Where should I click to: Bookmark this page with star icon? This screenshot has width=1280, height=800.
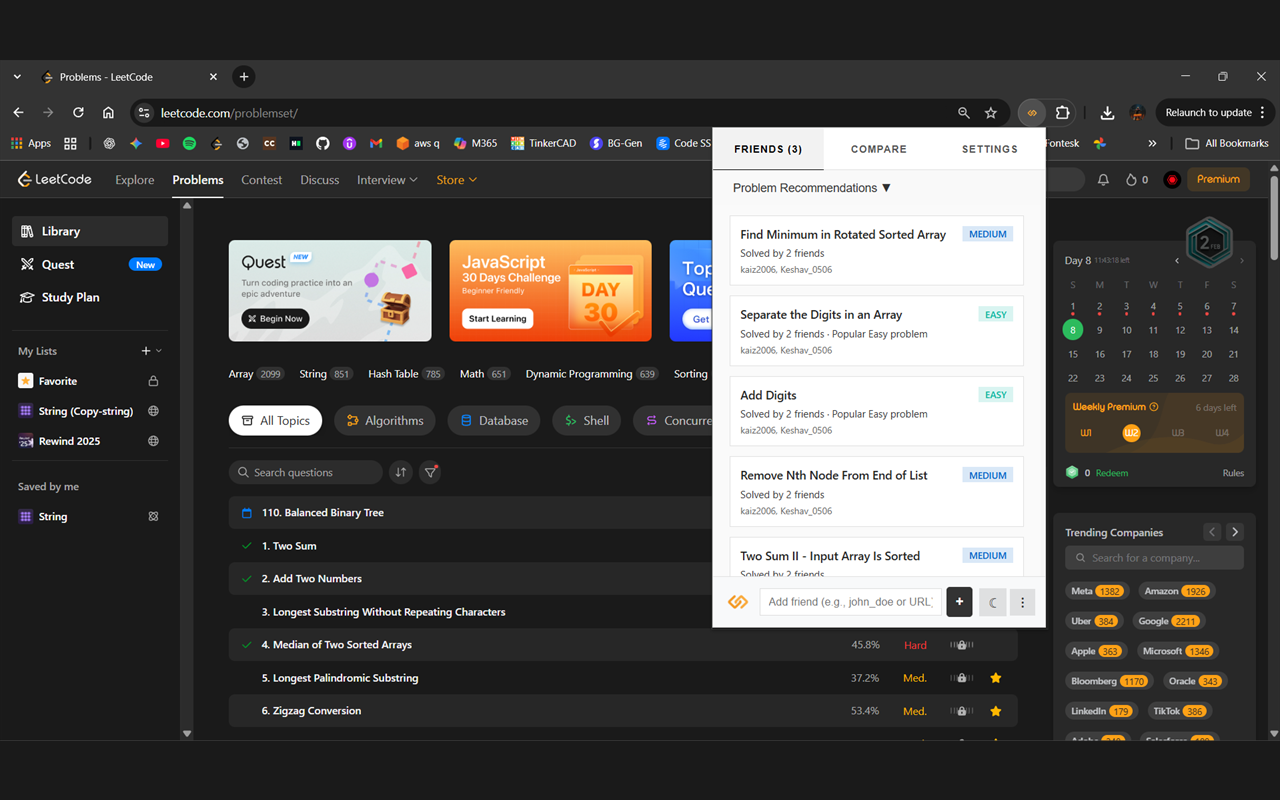(x=991, y=113)
